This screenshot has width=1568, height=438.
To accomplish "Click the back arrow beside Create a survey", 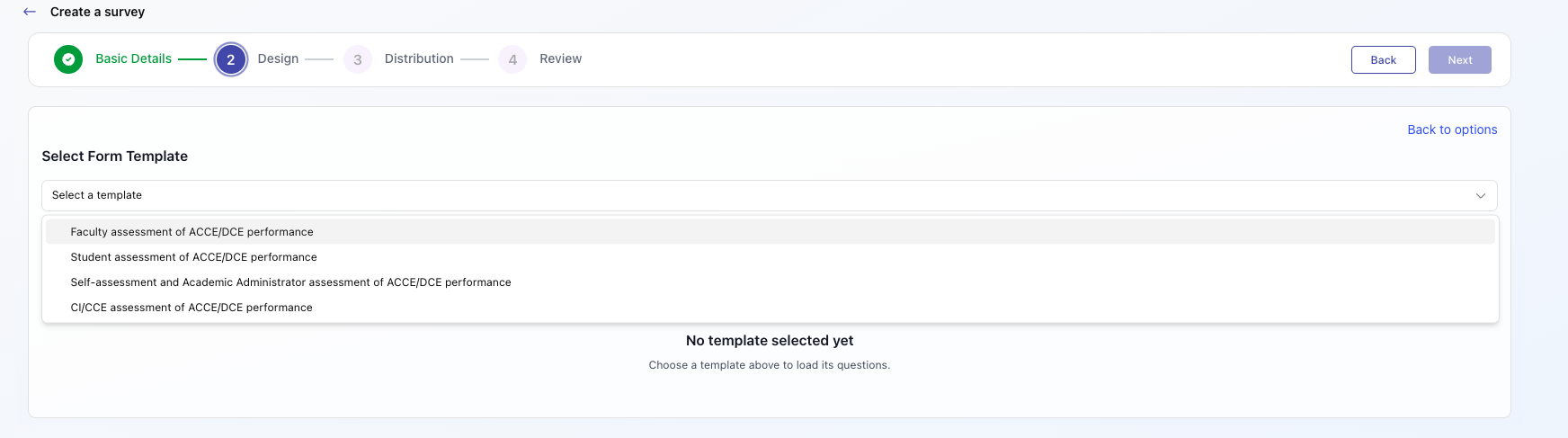I will click(x=30, y=12).
